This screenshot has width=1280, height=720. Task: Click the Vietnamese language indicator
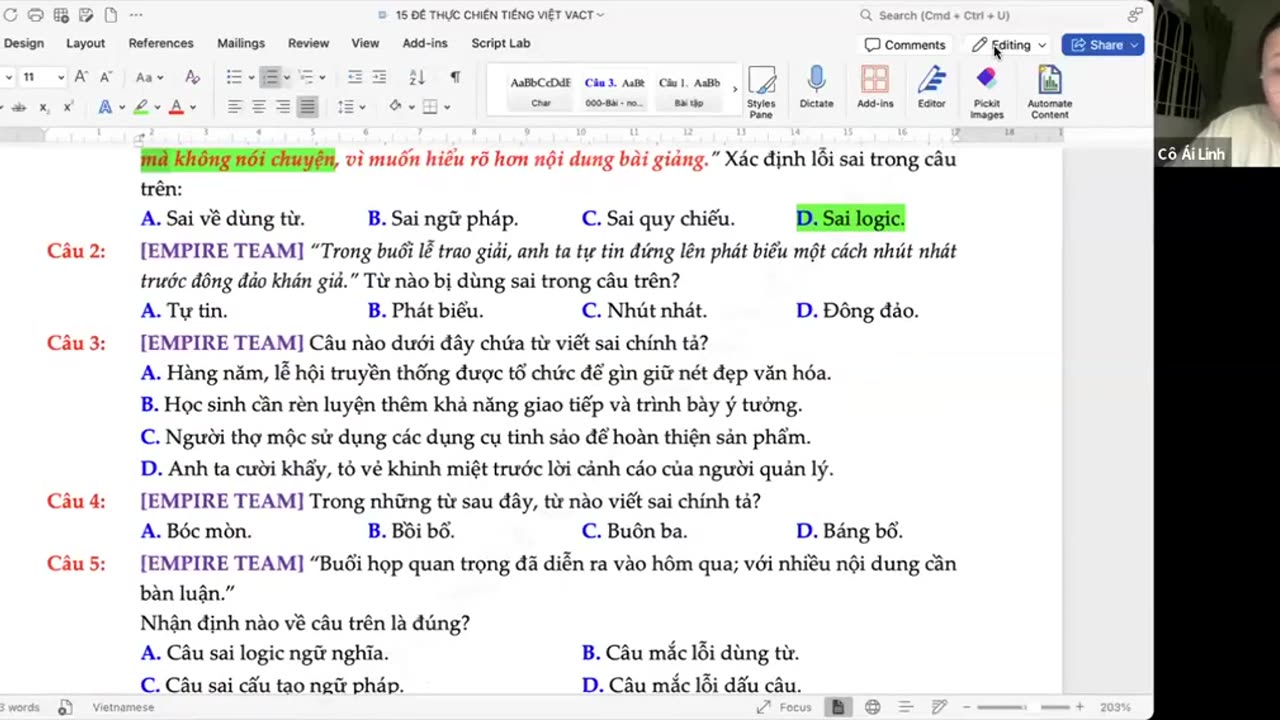(x=123, y=707)
